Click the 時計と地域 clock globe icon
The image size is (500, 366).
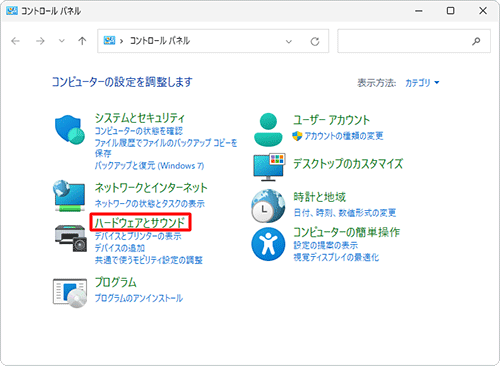click(268, 206)
